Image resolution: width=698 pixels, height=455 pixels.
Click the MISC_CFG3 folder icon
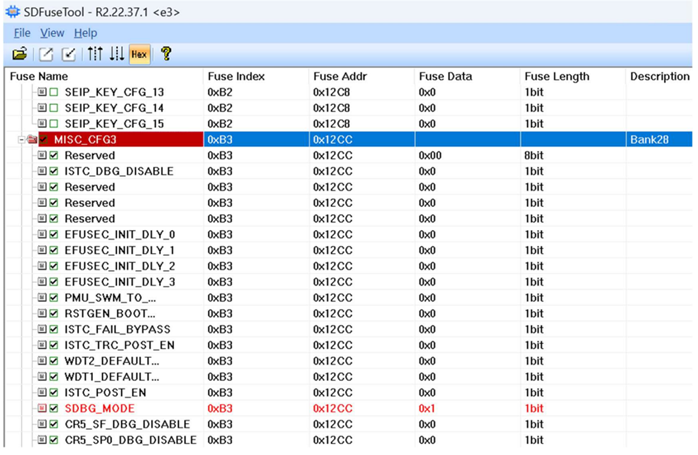pos(32,140)
